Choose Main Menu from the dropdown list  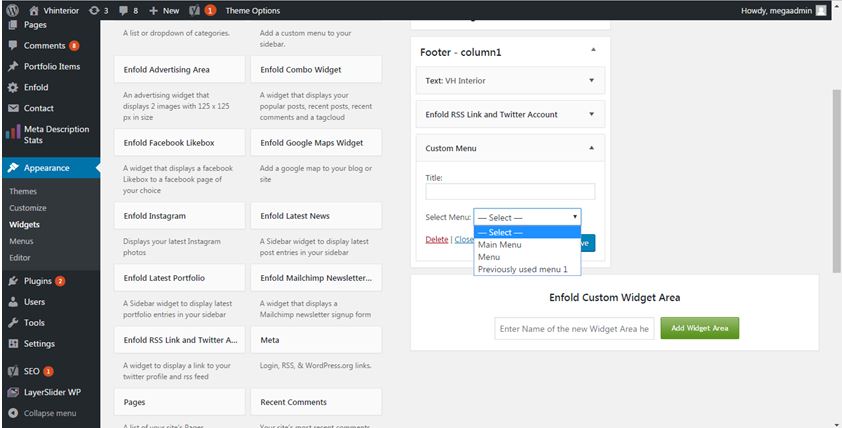(527, 245)
